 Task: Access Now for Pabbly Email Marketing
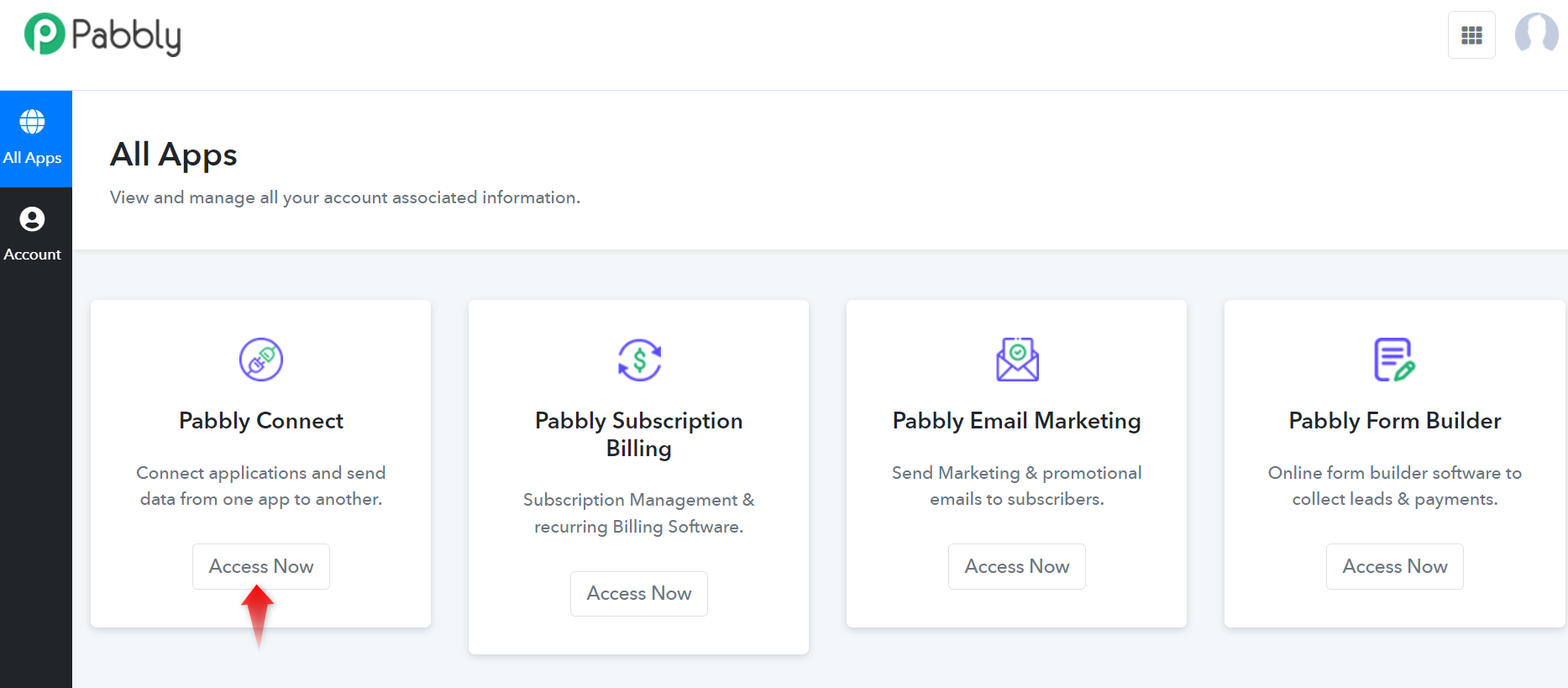point(1017,566)
